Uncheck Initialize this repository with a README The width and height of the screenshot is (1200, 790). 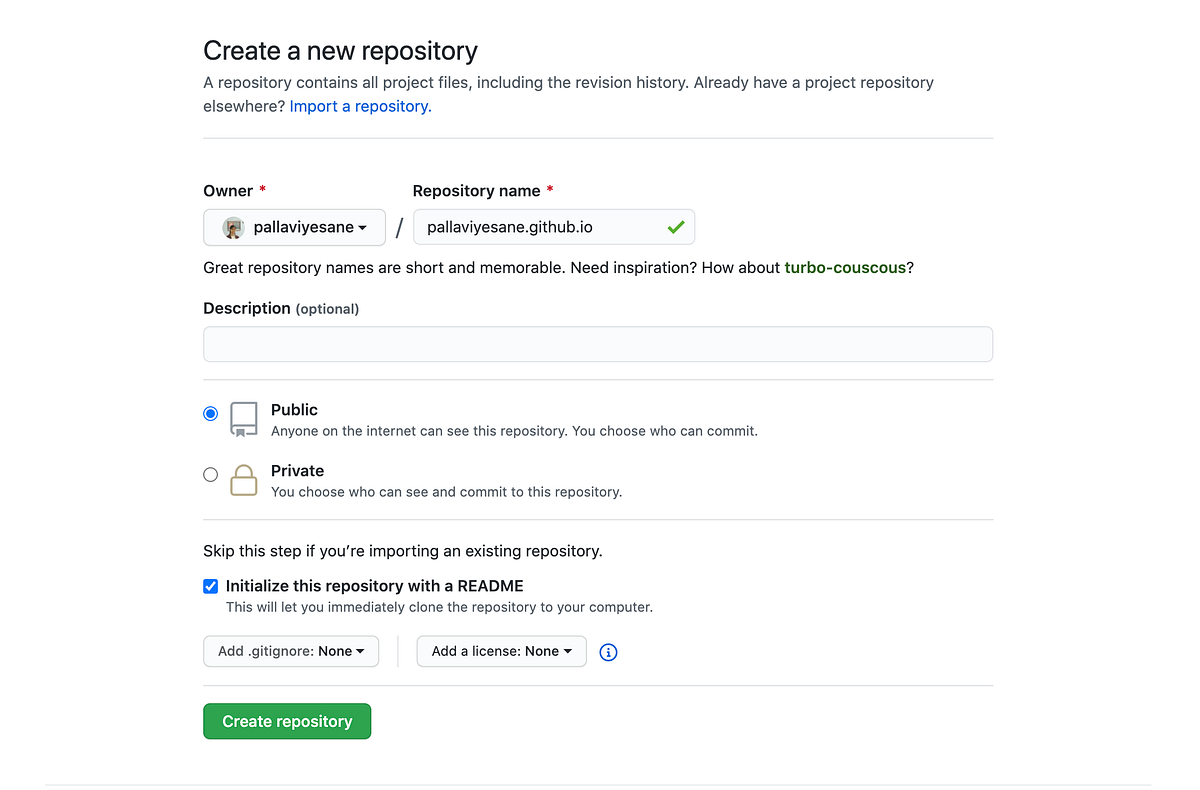[x=210, y=586]
